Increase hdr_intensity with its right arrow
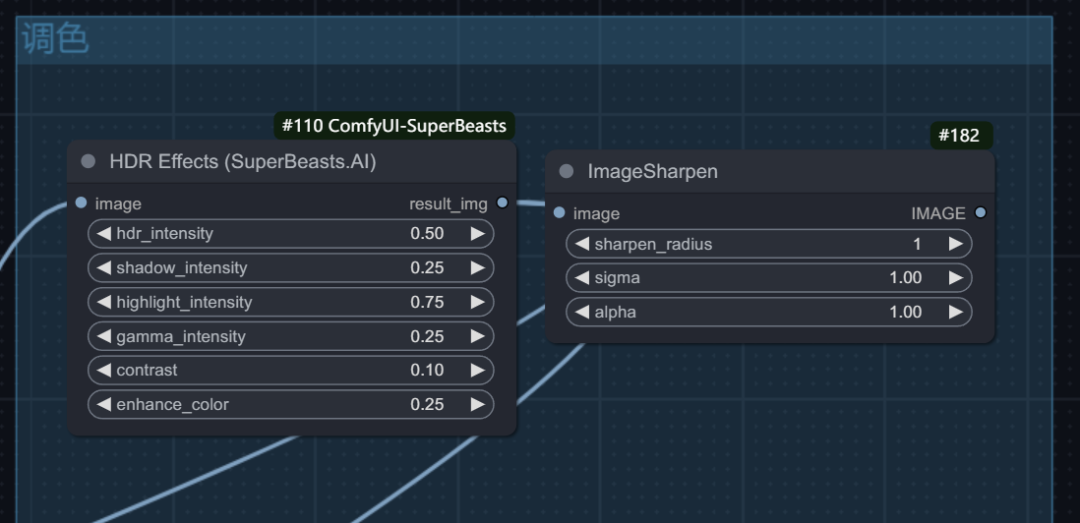Screen dimensions: 1080x523 point(477,234)
